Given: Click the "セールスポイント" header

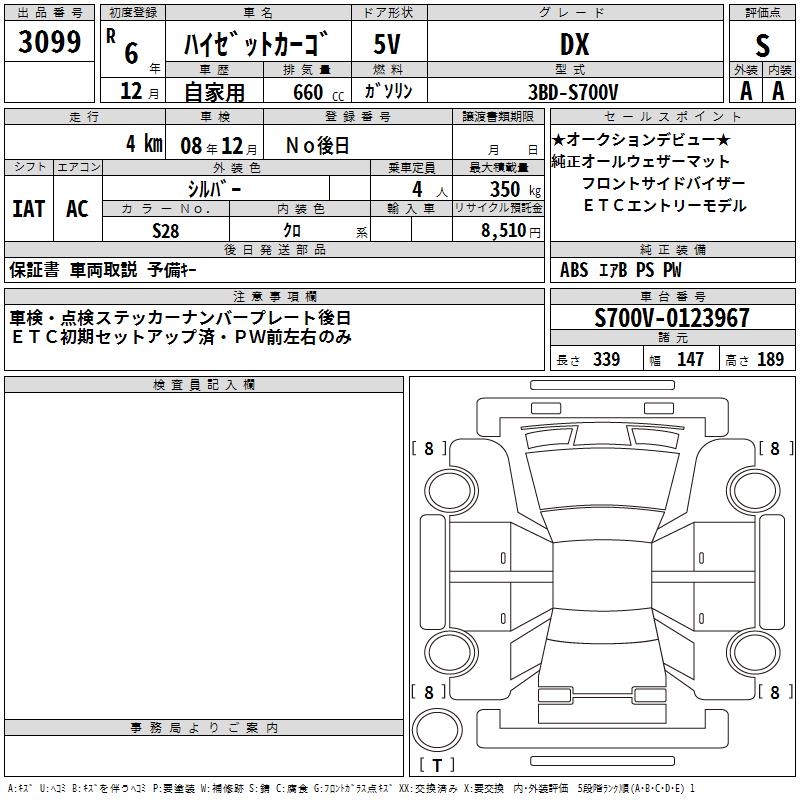Looking at the screenshot, I should click(x=672, y=116).
